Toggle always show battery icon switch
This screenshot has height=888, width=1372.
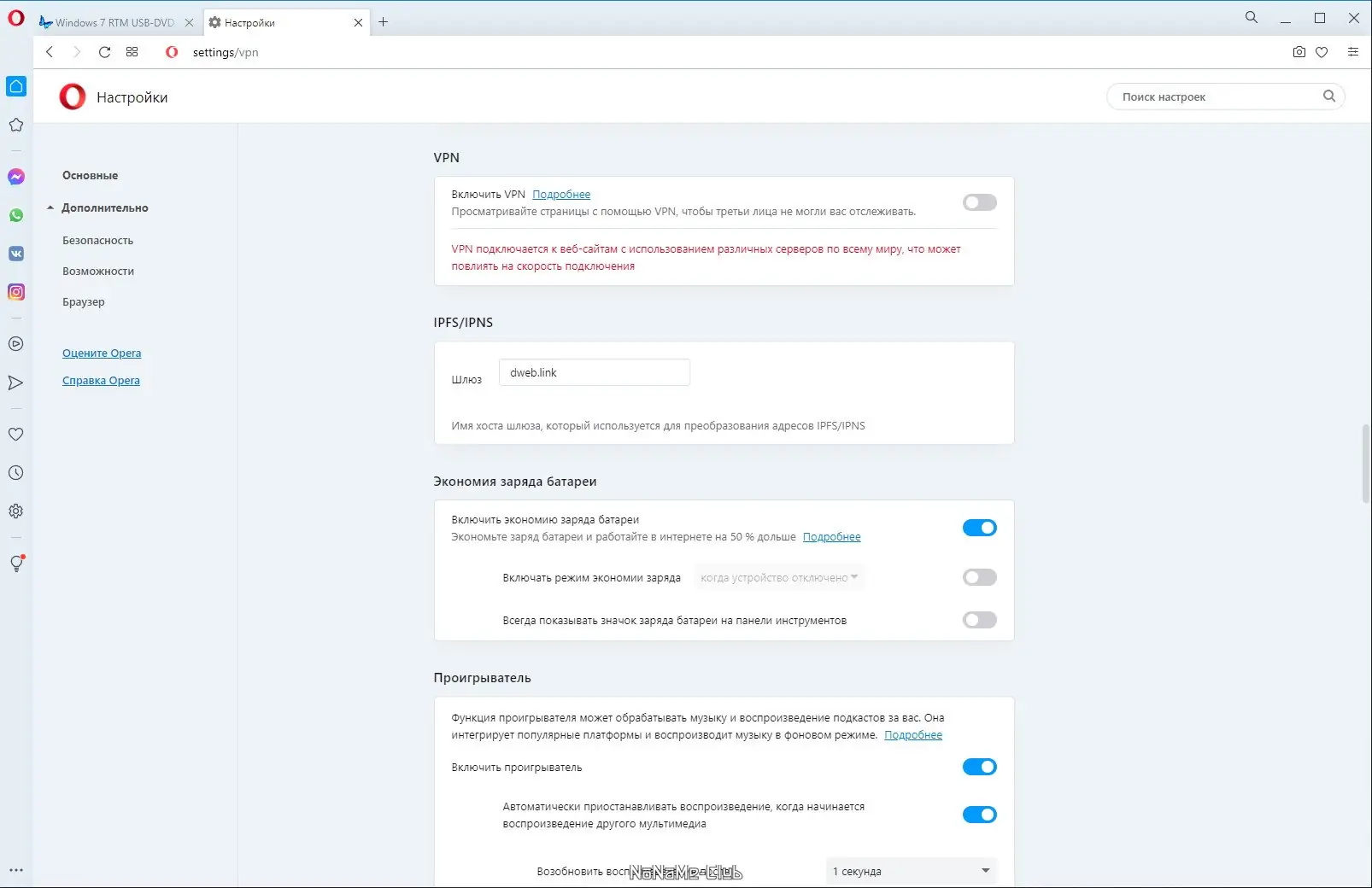980,620
